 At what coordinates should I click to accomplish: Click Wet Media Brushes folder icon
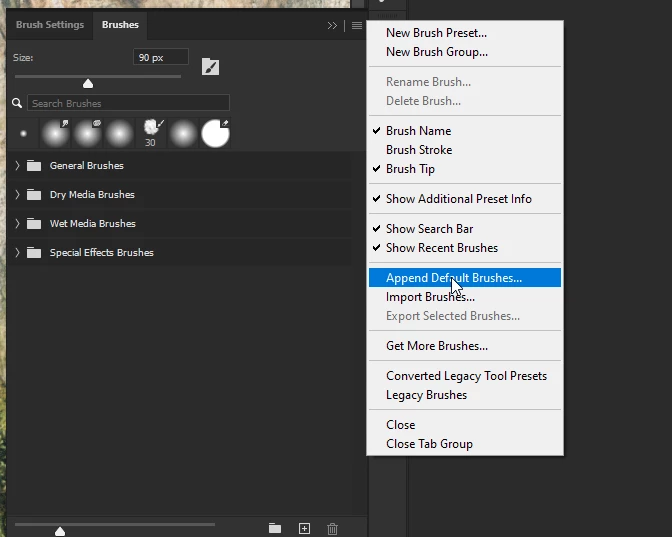coord(34,224)
